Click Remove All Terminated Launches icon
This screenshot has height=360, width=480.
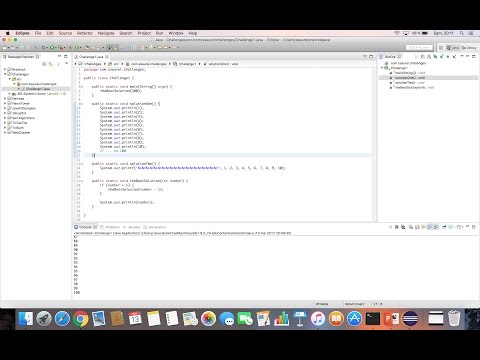click(403, 227)
